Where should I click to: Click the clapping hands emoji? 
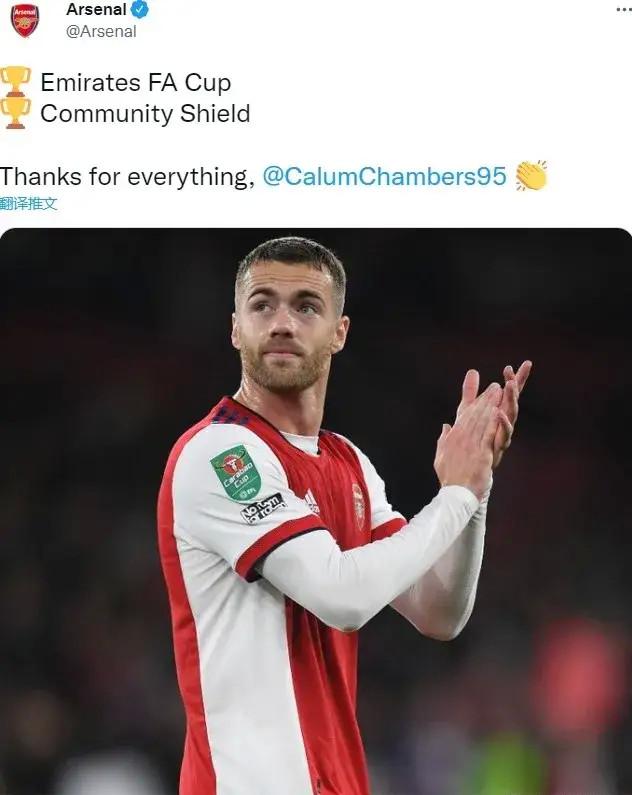[x=531, y=175]
